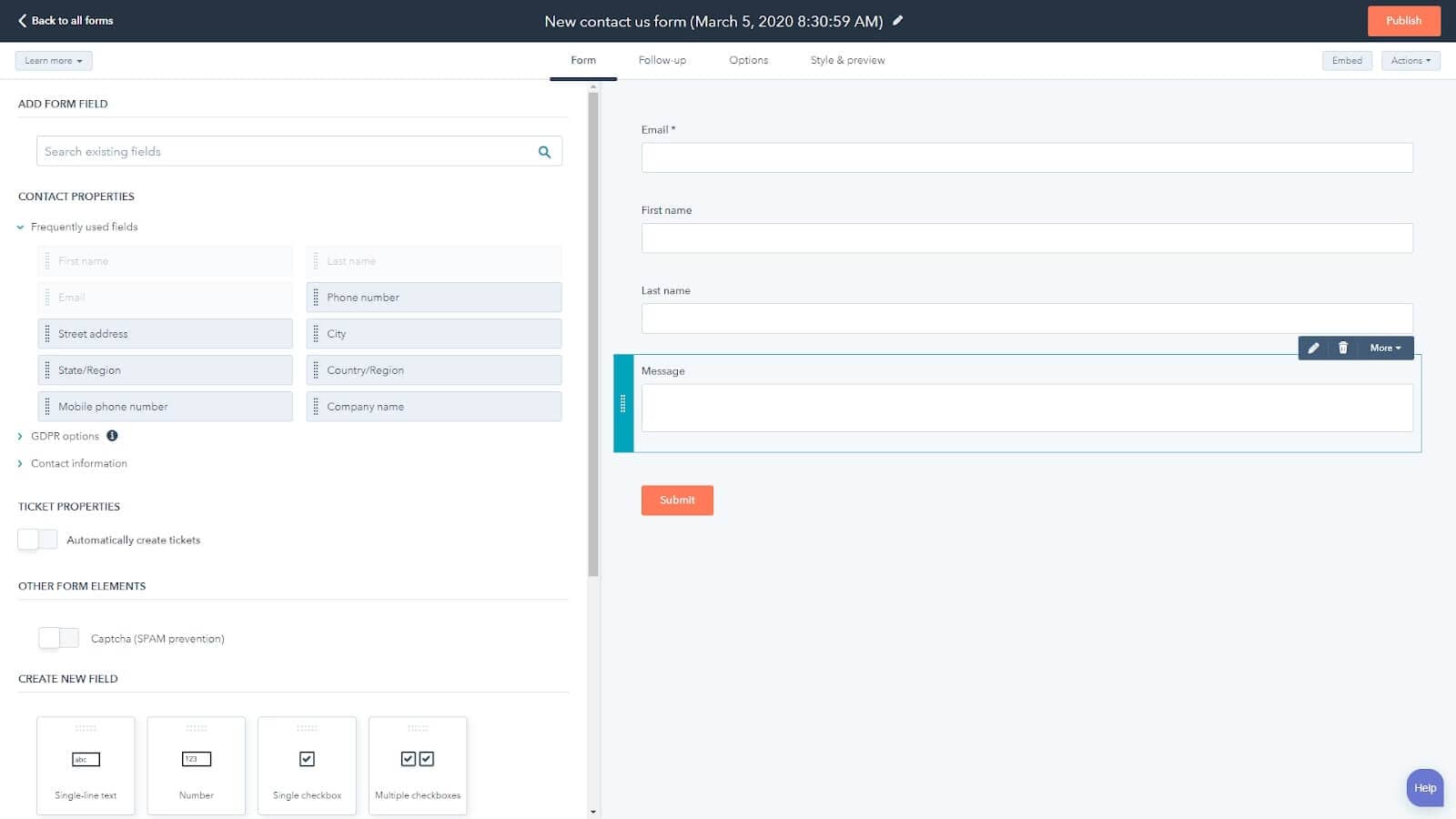Click the GDPR options info icon

112,436
